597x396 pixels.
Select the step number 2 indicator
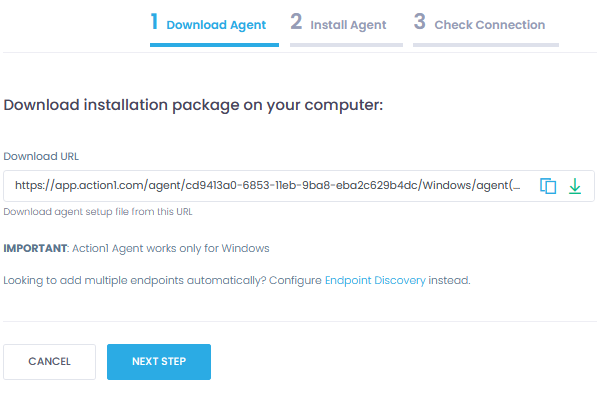tap(296, 22)
